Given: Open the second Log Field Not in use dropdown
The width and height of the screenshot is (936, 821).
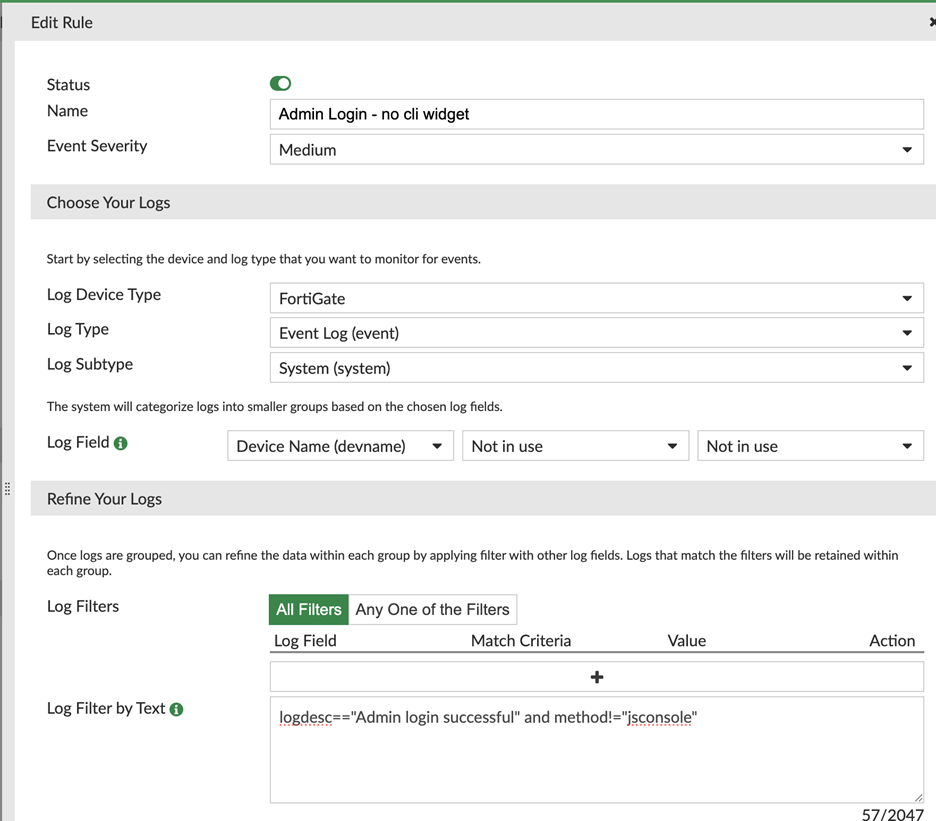Looking at the screenshot, I should point(575,446).
